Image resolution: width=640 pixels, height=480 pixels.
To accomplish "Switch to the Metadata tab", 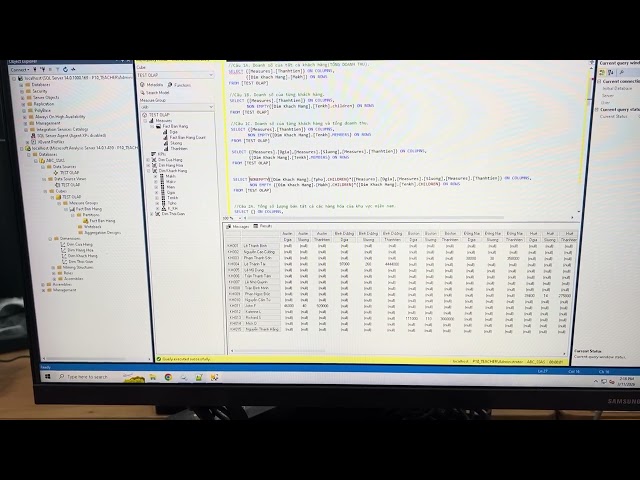I will (x=151, y=84).
